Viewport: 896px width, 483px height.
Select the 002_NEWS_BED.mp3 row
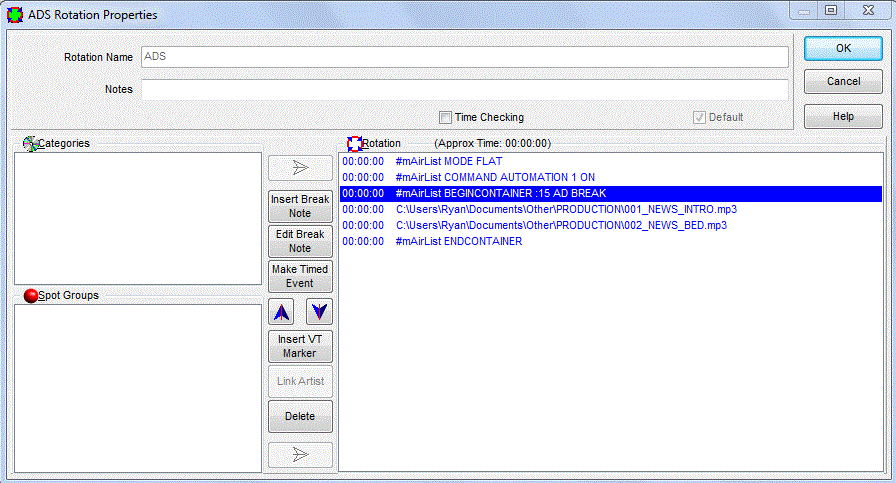[611, 225]
